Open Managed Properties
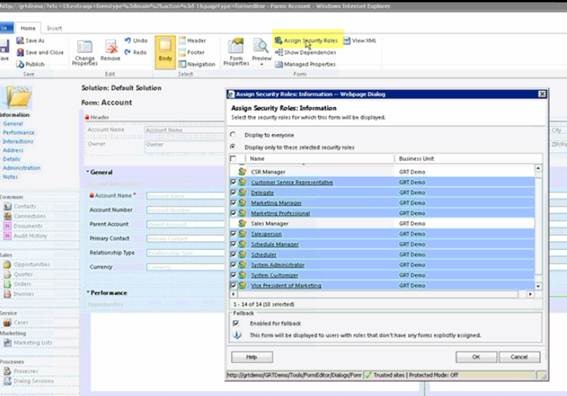This screenshot has width=567, height=396. pos(305,64)
